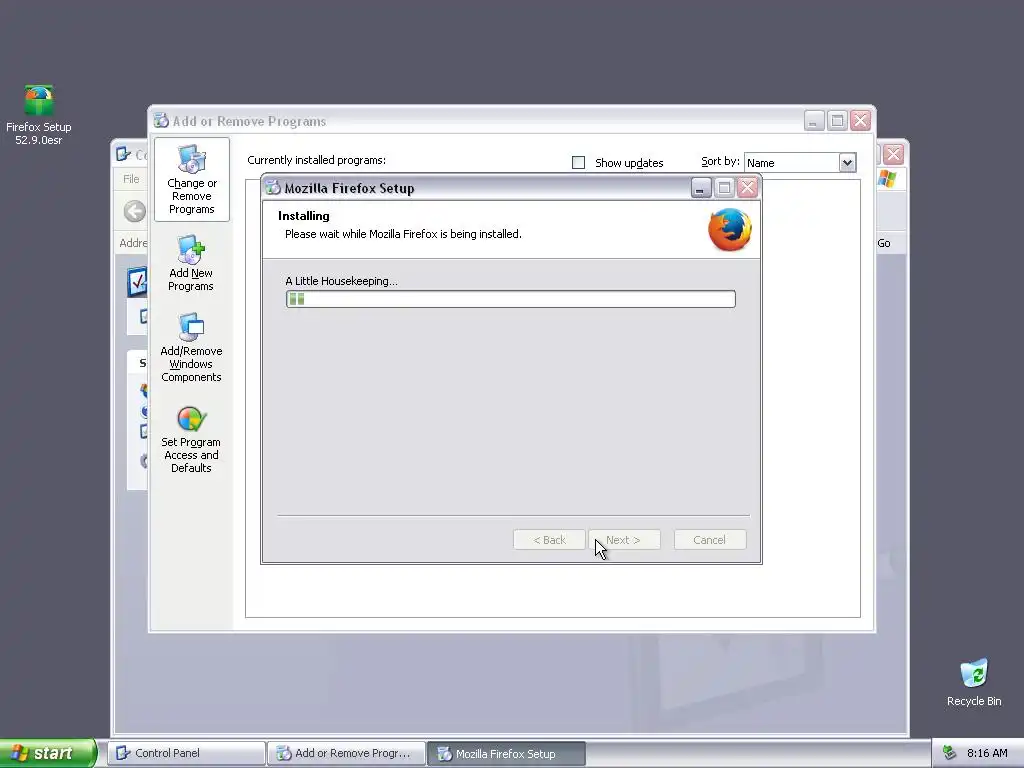Click the Firefox logo in setup header
The width and height of the screenshot is (1024, 768).
click(x=729, y=229)
